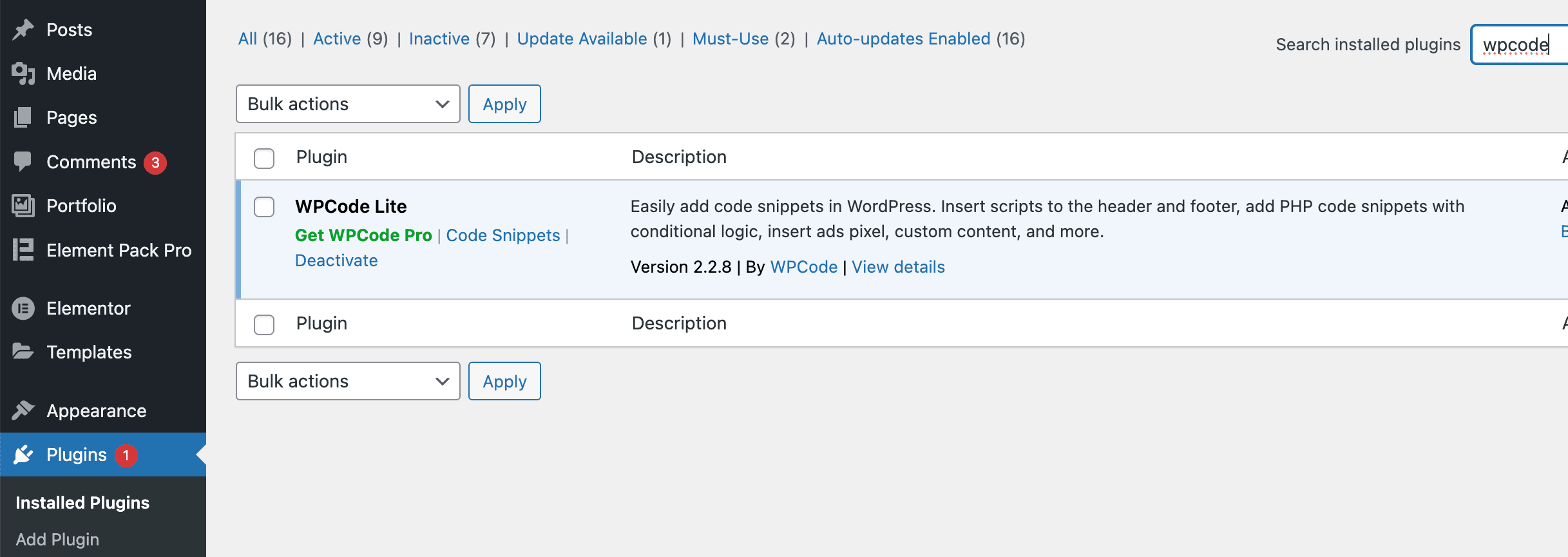Open the top Bulk actions dropdown

tap(347, 103)
